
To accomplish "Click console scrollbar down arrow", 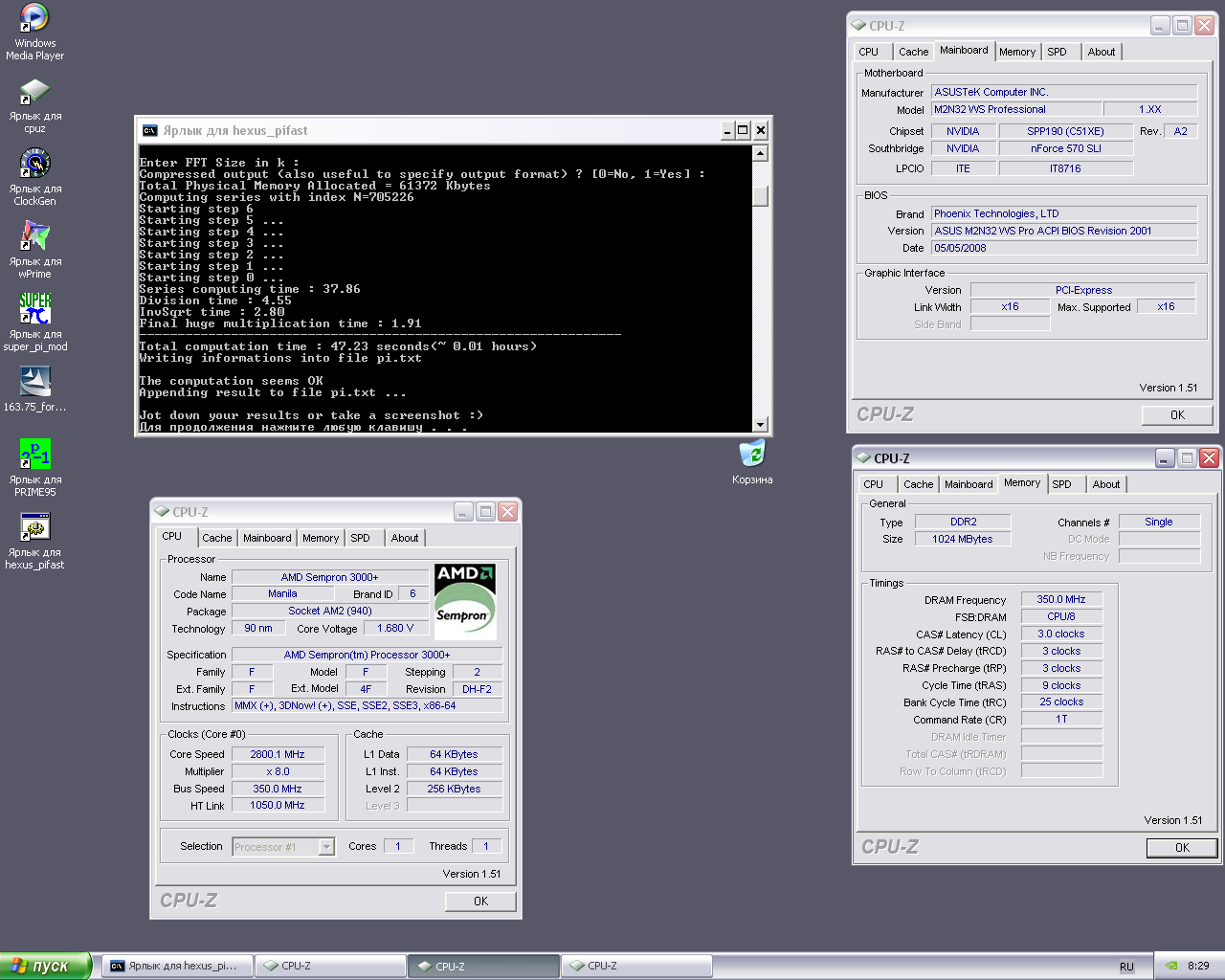I will point(760,424).
